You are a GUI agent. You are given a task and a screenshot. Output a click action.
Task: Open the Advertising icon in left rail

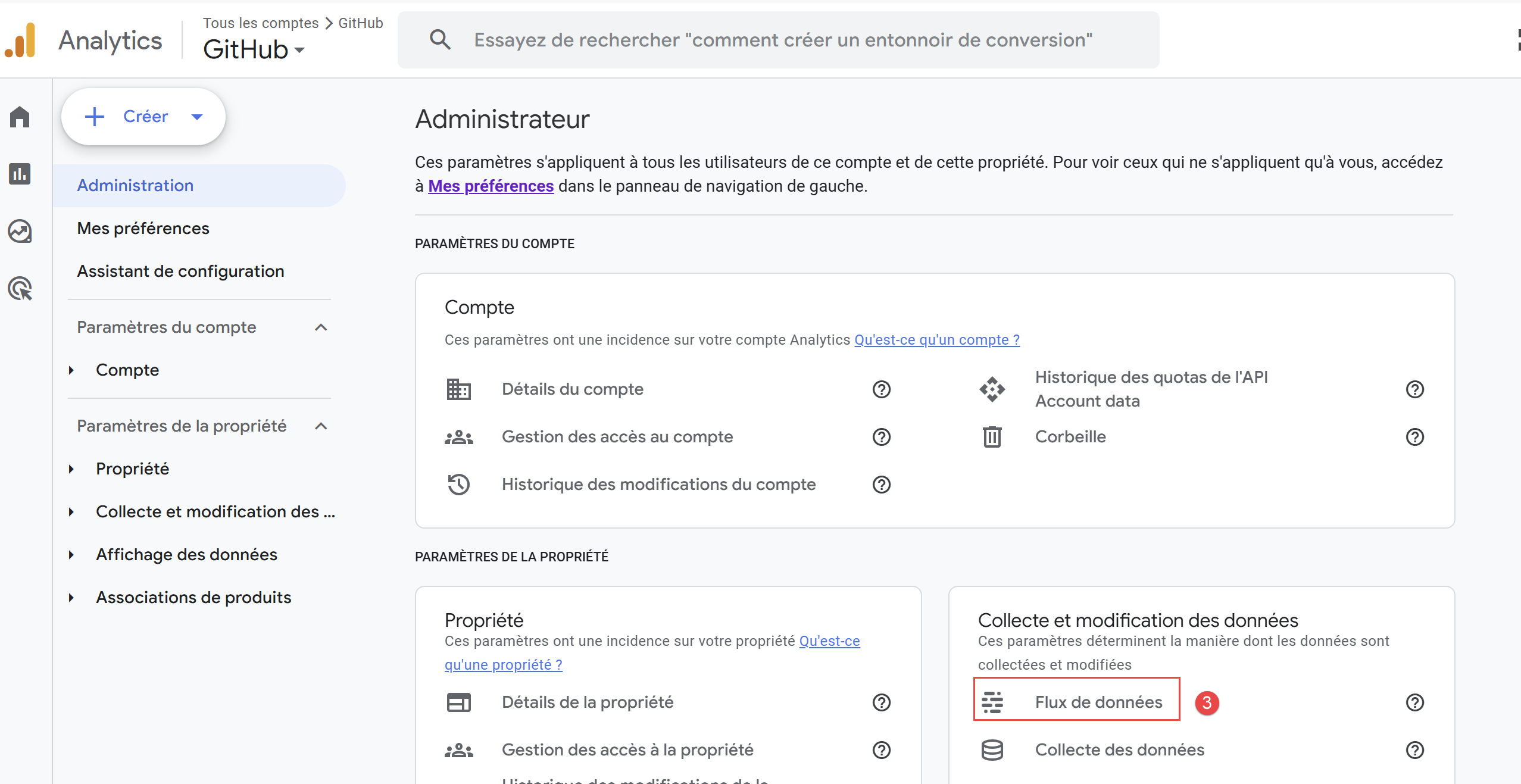coord(20,289)
